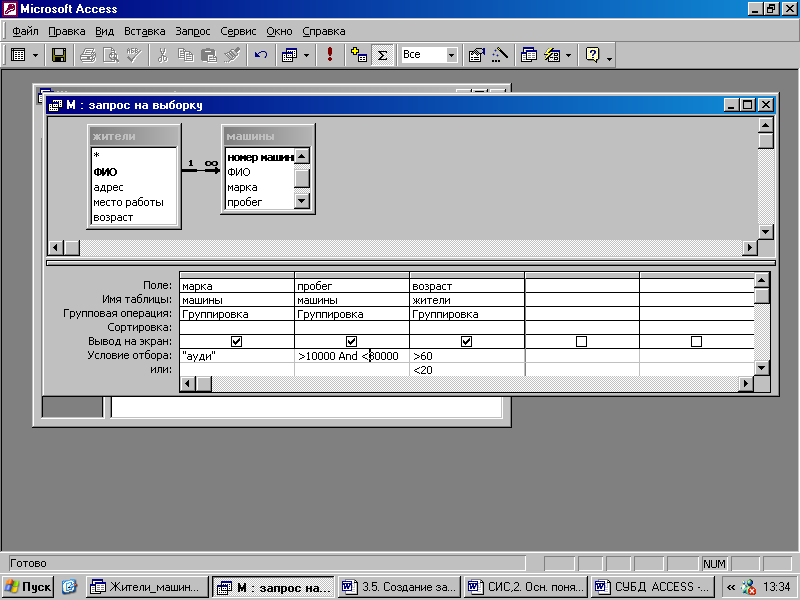Switch to 'СИС,2. Осн. поня...' taskbar button
Viewport: 800px width, 600px height.
point(526,587)
